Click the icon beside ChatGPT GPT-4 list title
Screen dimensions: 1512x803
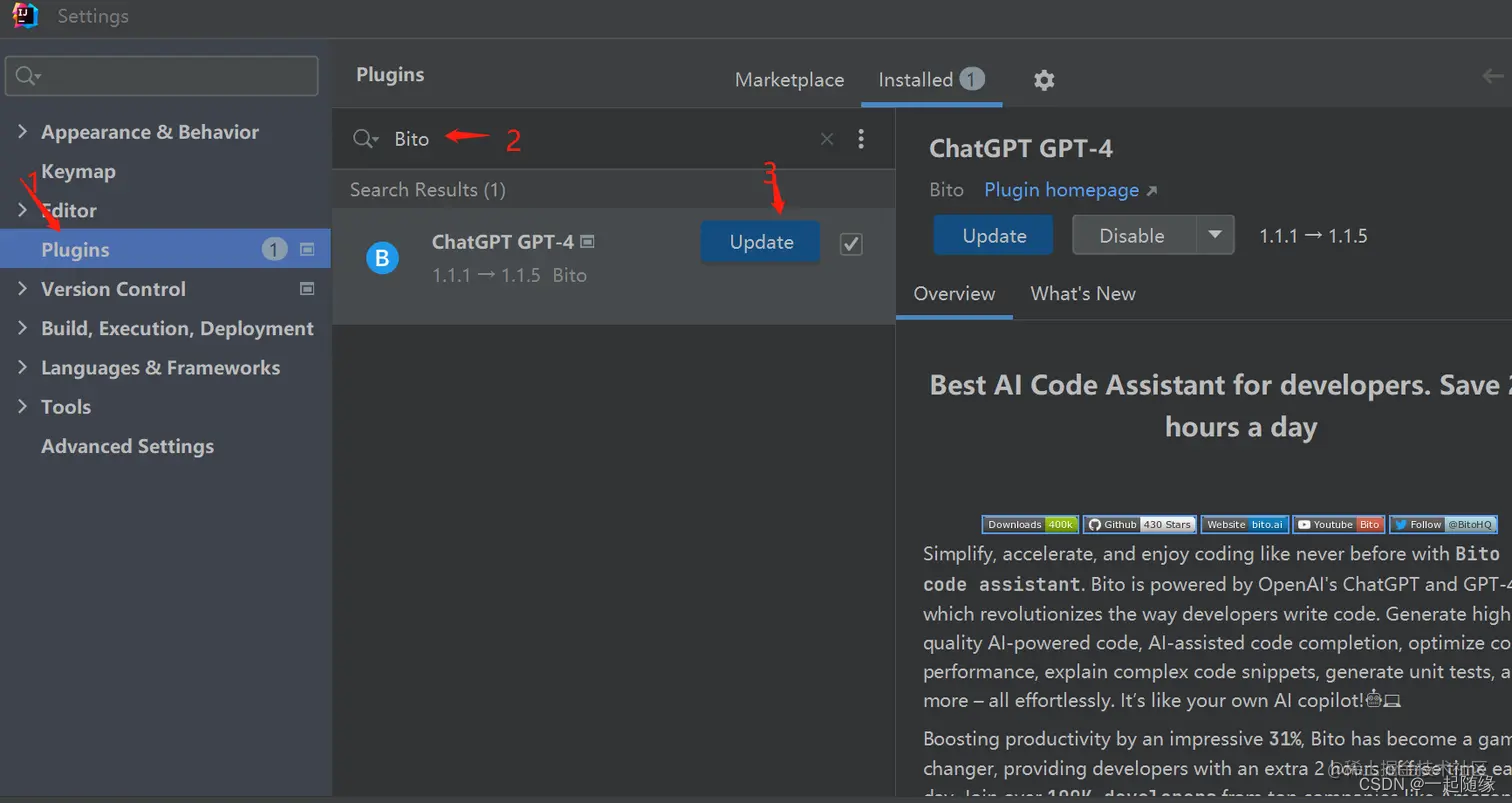point(587,242)
